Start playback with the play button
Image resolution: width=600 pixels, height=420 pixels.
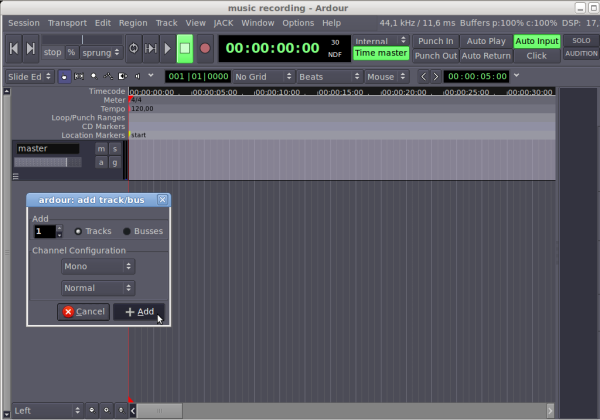(167, 49)
